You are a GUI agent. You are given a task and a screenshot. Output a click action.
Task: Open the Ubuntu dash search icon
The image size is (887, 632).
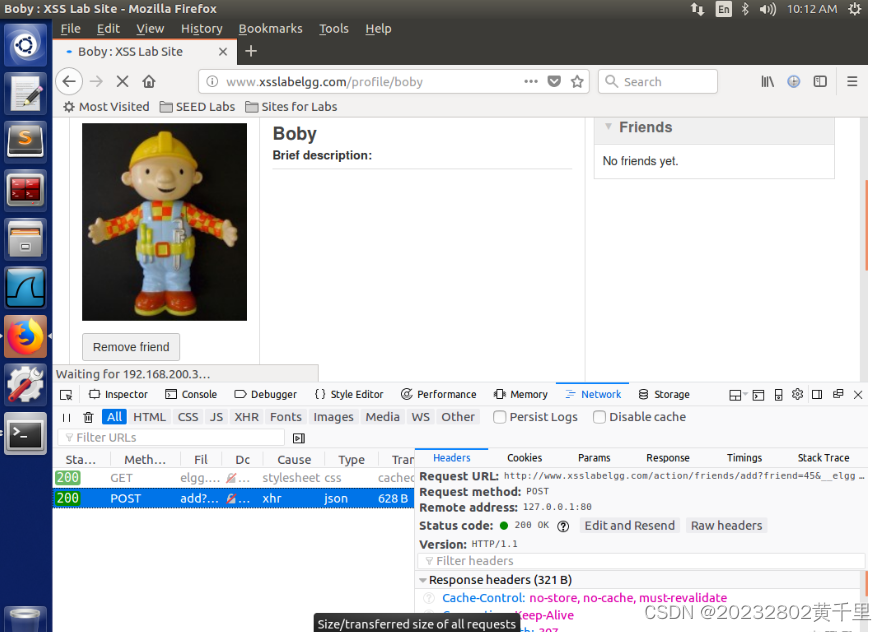click(25, 45)
